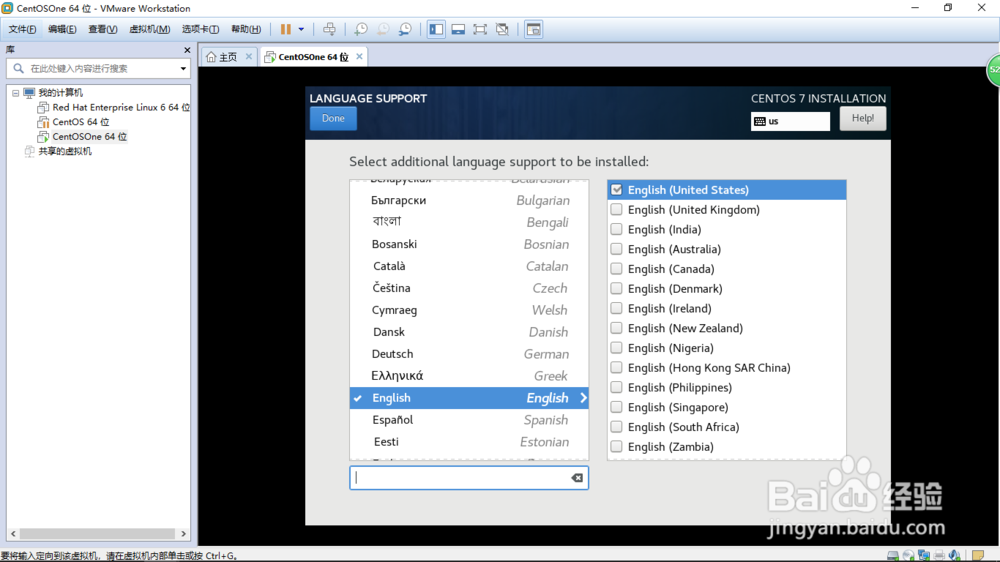Open the 虚拟机(M) menu
Screen dimensions: 1000x562
pos(149,29)
